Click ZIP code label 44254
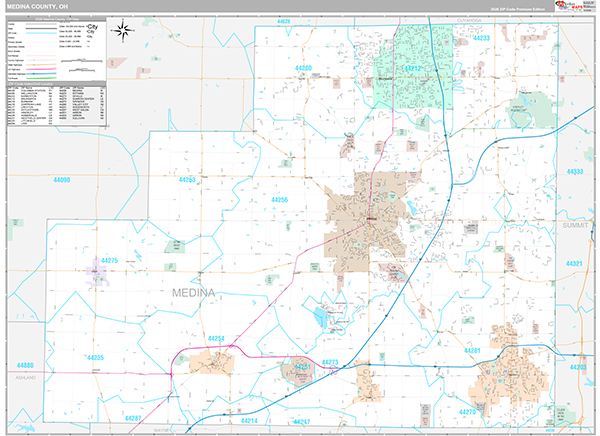Screen dimensions: 600x436 (216, 339)
